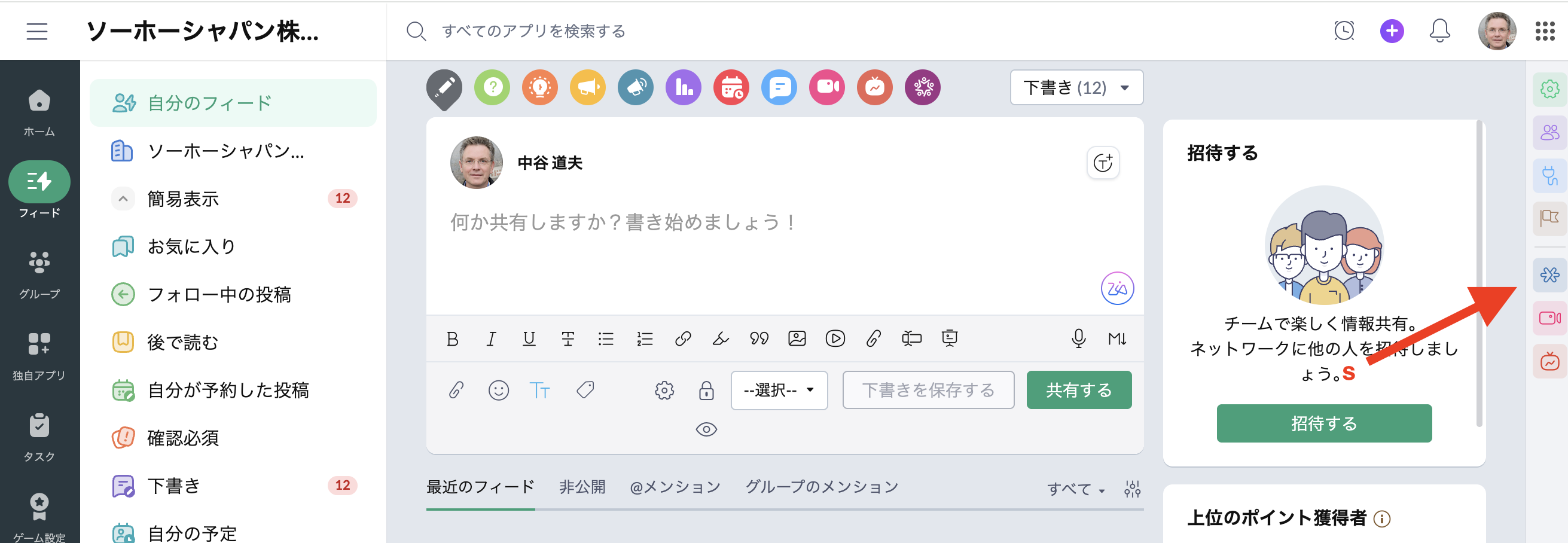
Task: Click the microphone voice input icon
Action: 1078,338
